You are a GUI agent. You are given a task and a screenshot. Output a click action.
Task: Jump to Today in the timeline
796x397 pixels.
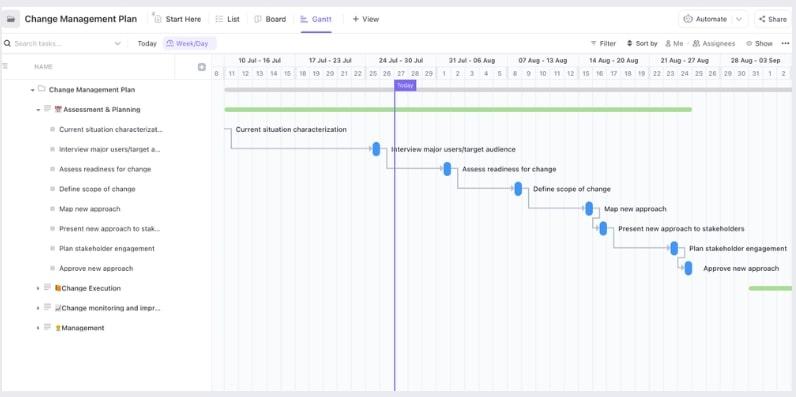point(147,44)
